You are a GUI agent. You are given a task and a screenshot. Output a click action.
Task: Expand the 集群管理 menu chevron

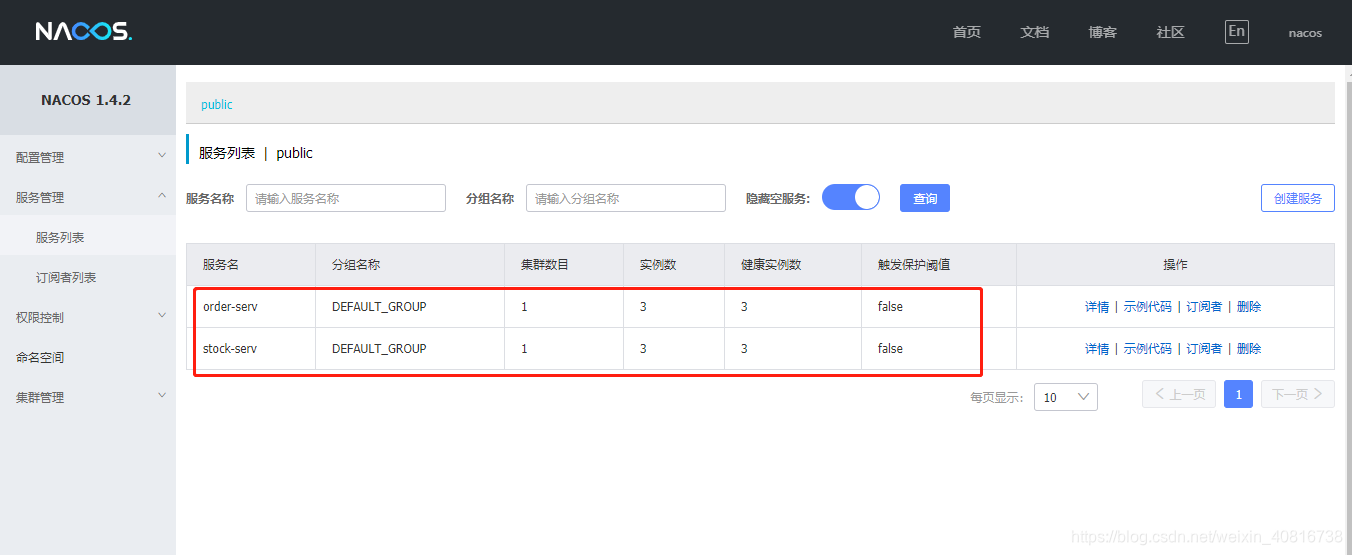pyautogui.click(x=162, y=396)
